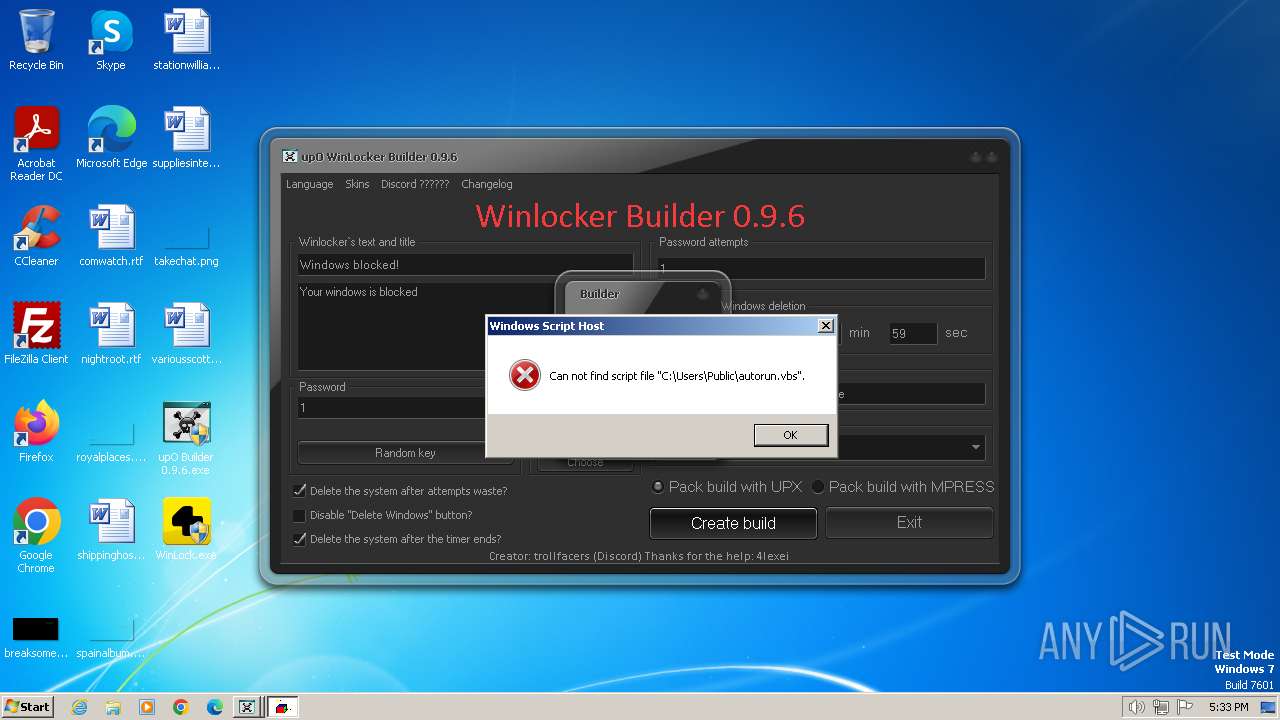Expand the dropdown arrow near the Builder's right side
The image size is (1280, 720).
(x=975, y=447)
